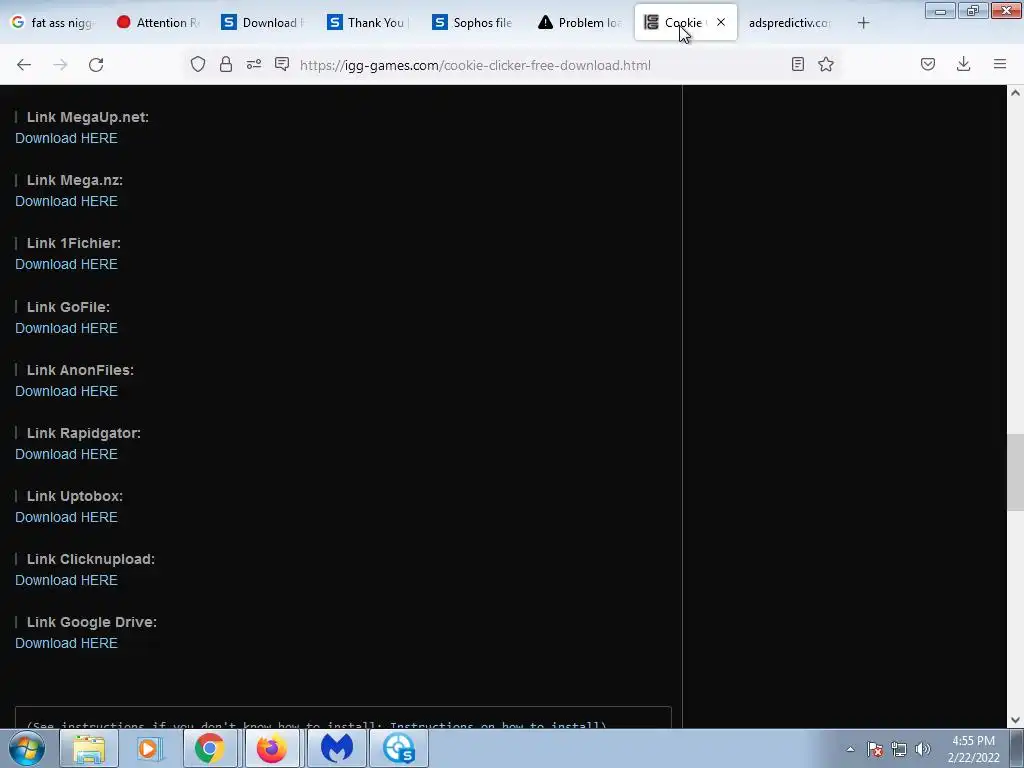This screenshot has width=1024, height=768.
Task: Save page to Pocket icon
Action: click(928, 64)
